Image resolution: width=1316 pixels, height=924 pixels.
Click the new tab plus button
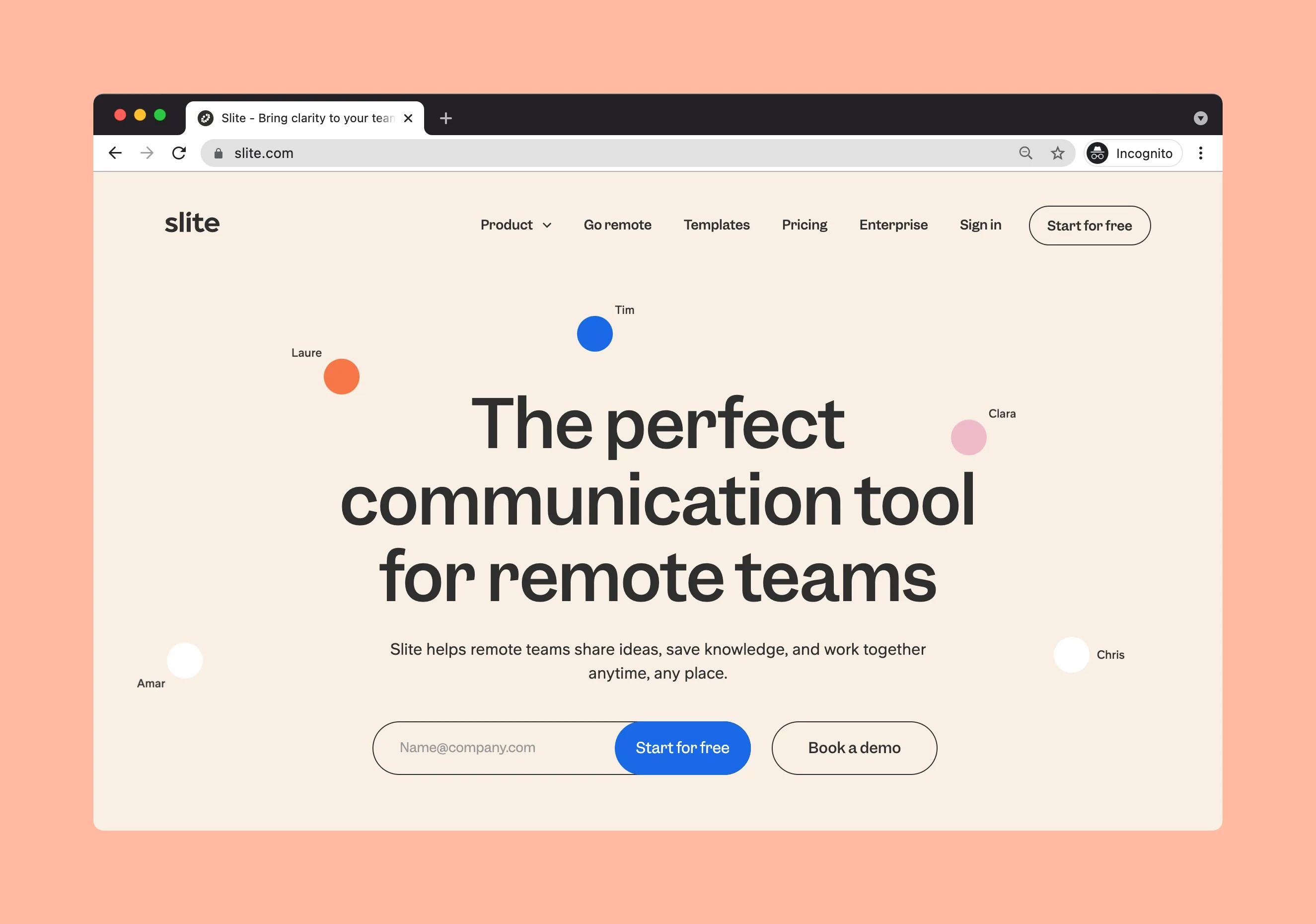coord(446,118)
